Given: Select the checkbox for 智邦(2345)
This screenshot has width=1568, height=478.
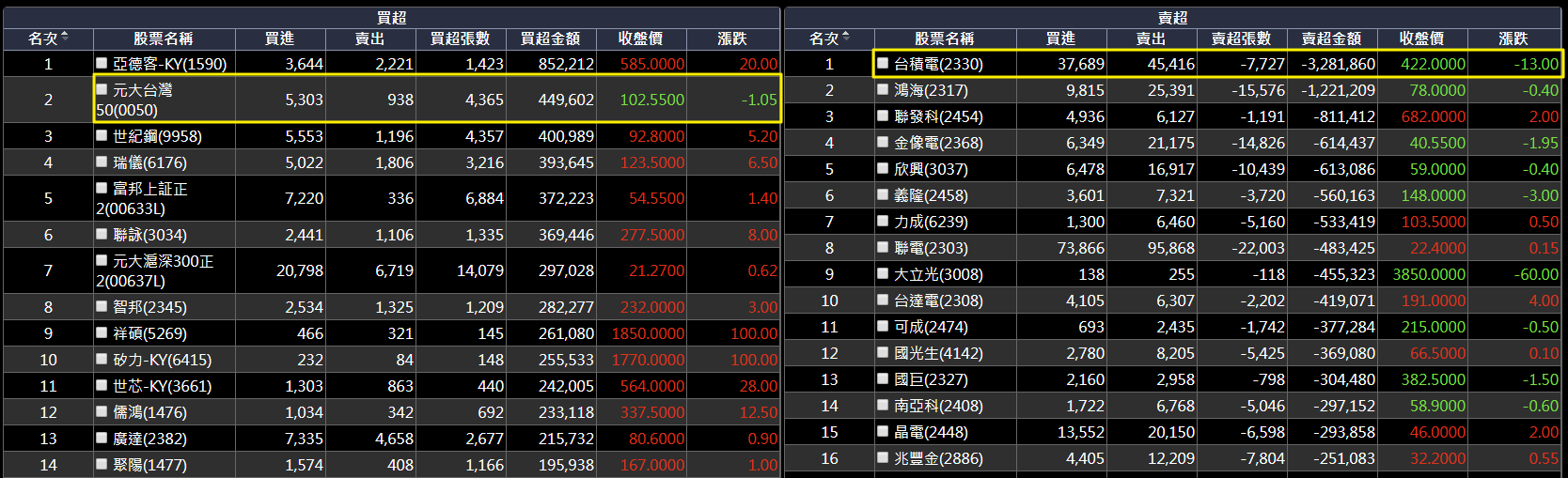Looking at the screenshot, I should 102,306.
